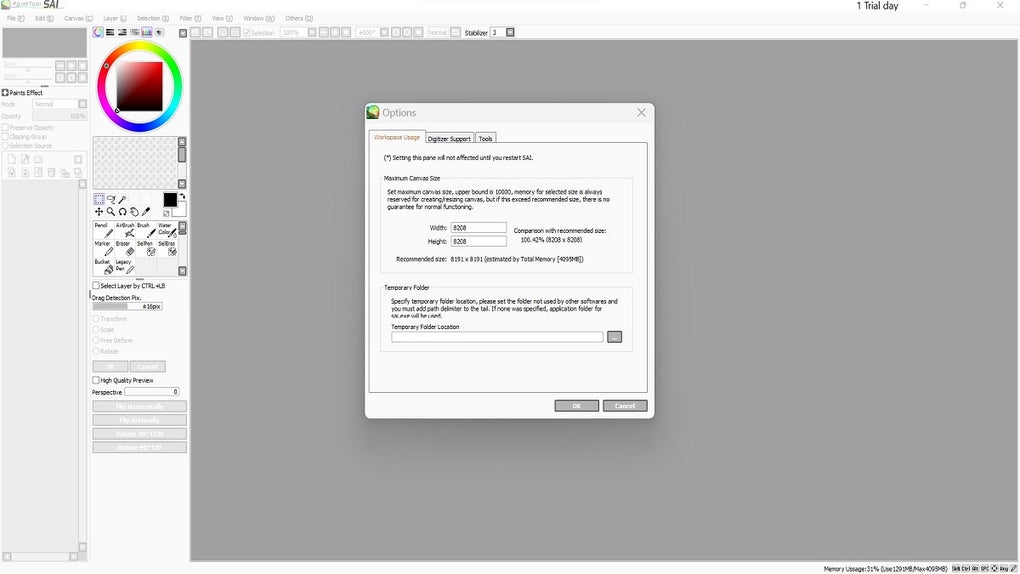Select the Brush tool
Image resolution: width=1020 pixels, height=574 pixels.
(x=146, y=230)
